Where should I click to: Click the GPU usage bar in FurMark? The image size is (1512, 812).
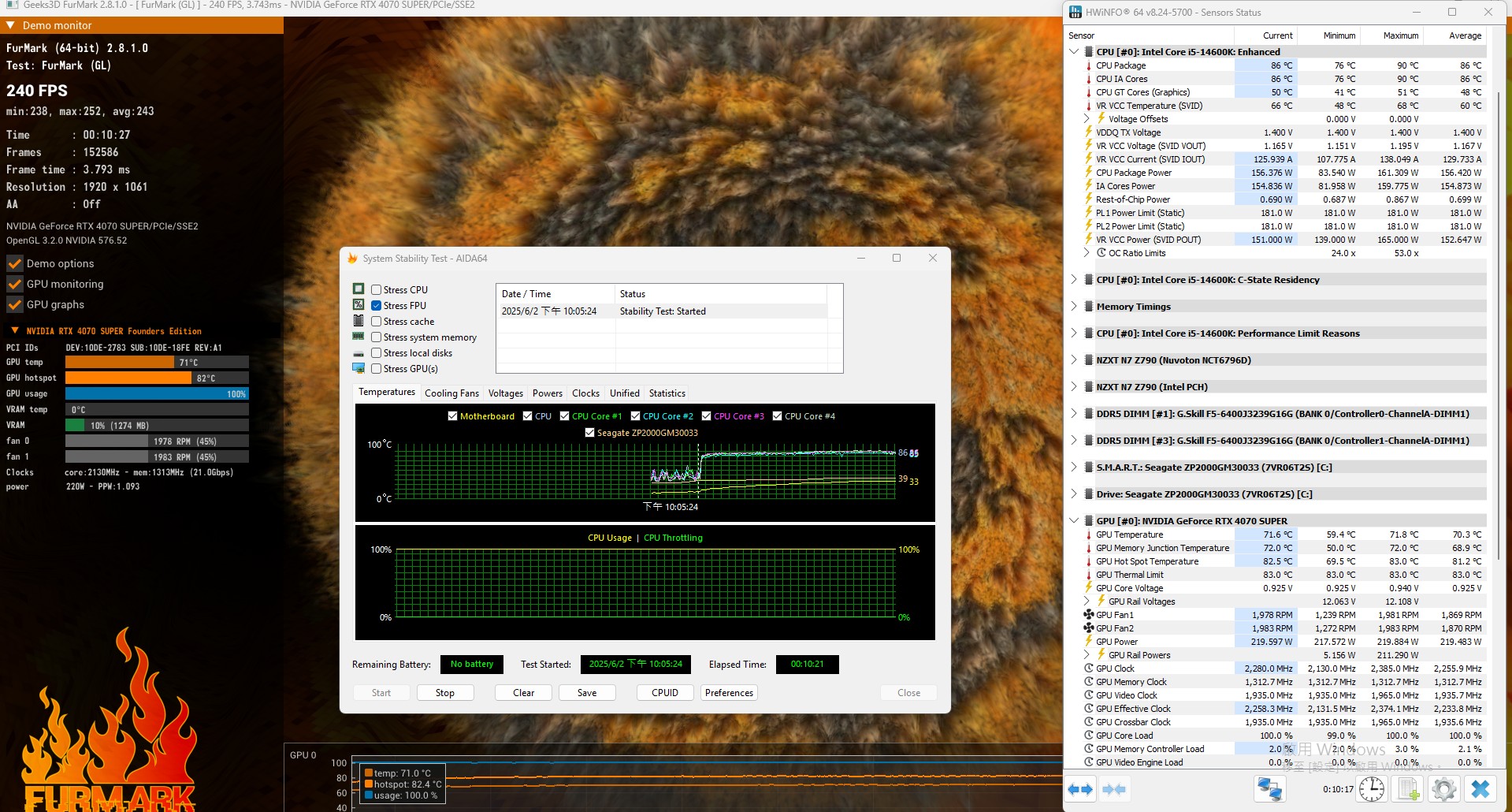[157, 393]
